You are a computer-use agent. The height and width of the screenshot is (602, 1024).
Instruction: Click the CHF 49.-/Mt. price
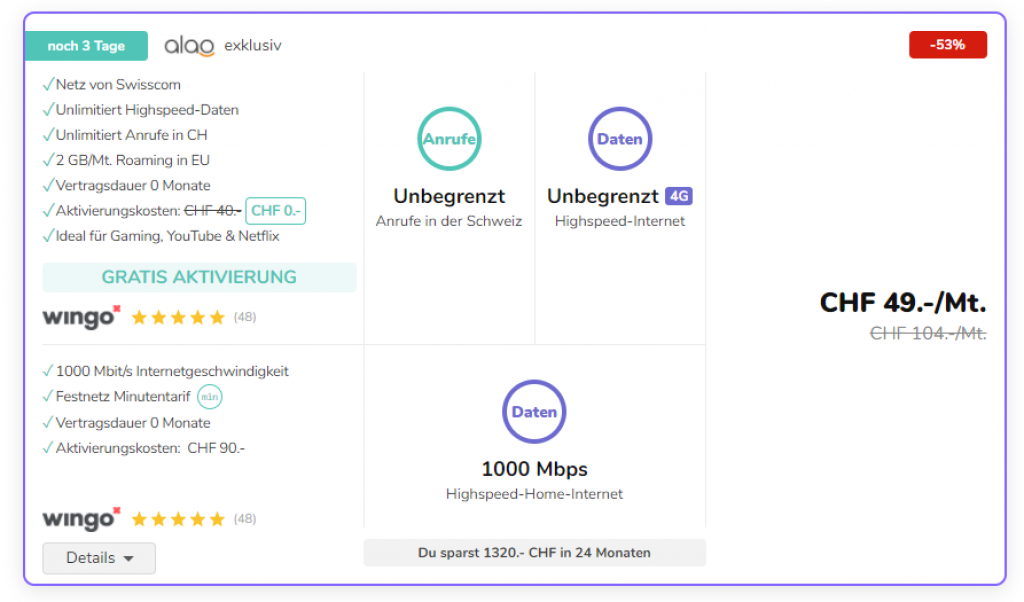tap(902, 302)
